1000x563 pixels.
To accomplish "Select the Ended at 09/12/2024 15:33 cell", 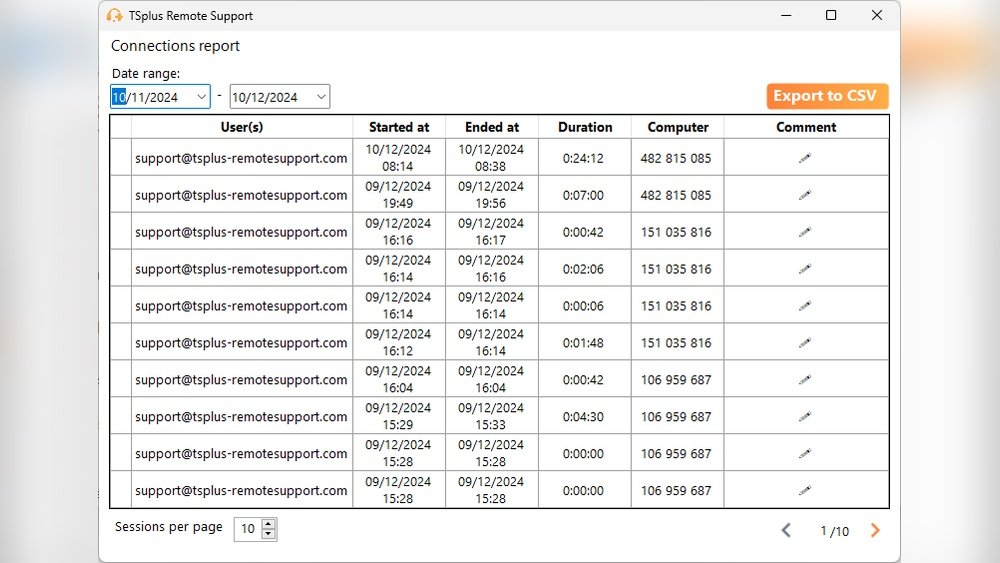I will click(491, 416).
